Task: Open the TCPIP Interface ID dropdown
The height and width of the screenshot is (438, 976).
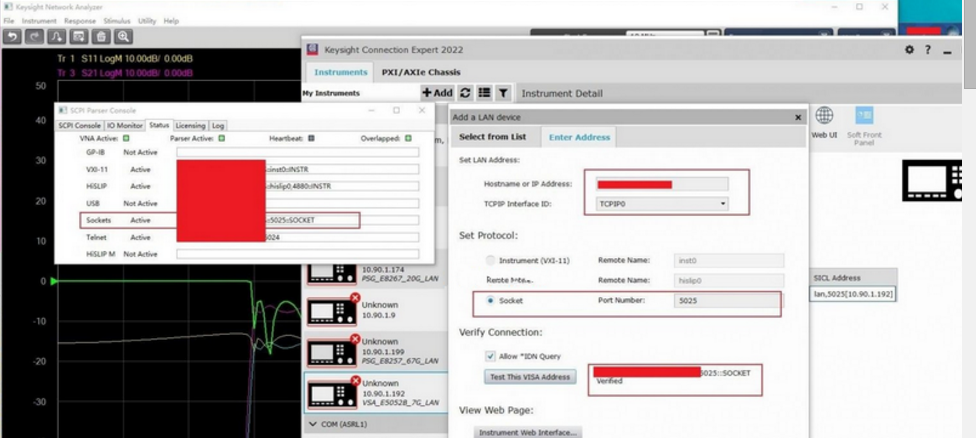Action: click(x=662, y=203)
